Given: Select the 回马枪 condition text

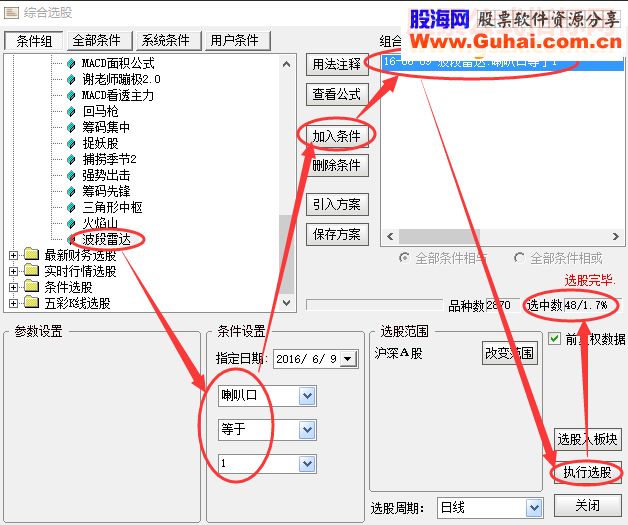Looking at the screenshot, I should pyautogui.click(x=101, y=111).
